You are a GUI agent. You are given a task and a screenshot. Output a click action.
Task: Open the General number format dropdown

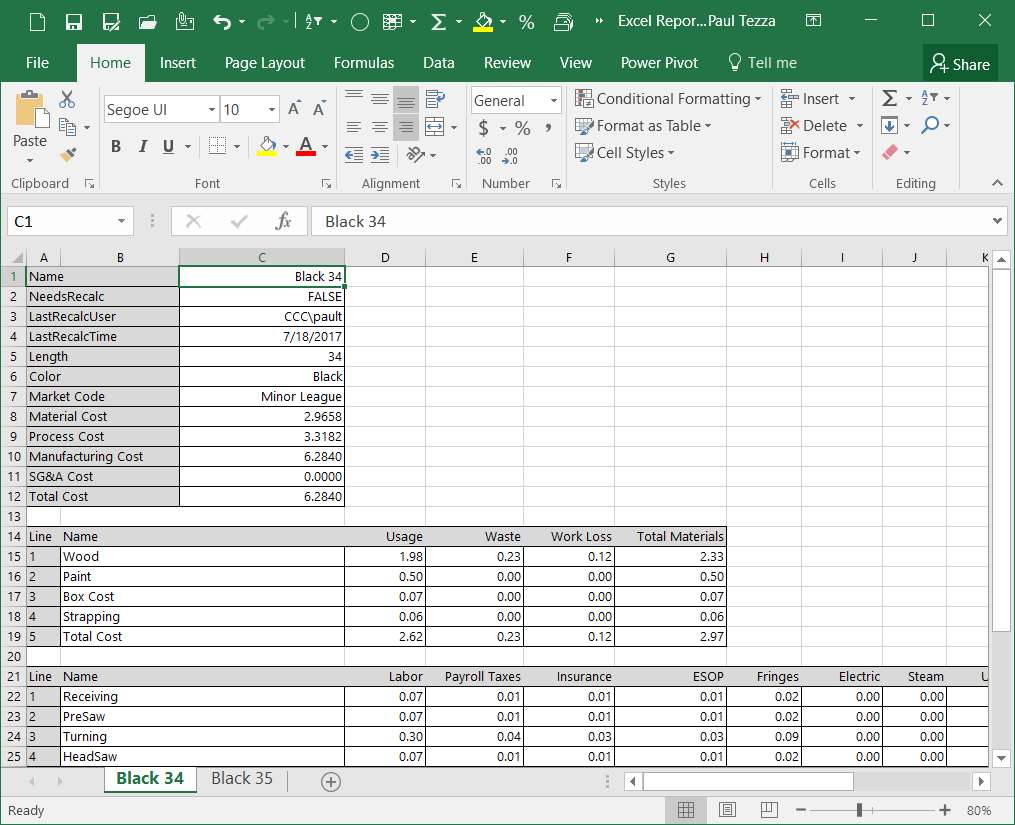553,100
